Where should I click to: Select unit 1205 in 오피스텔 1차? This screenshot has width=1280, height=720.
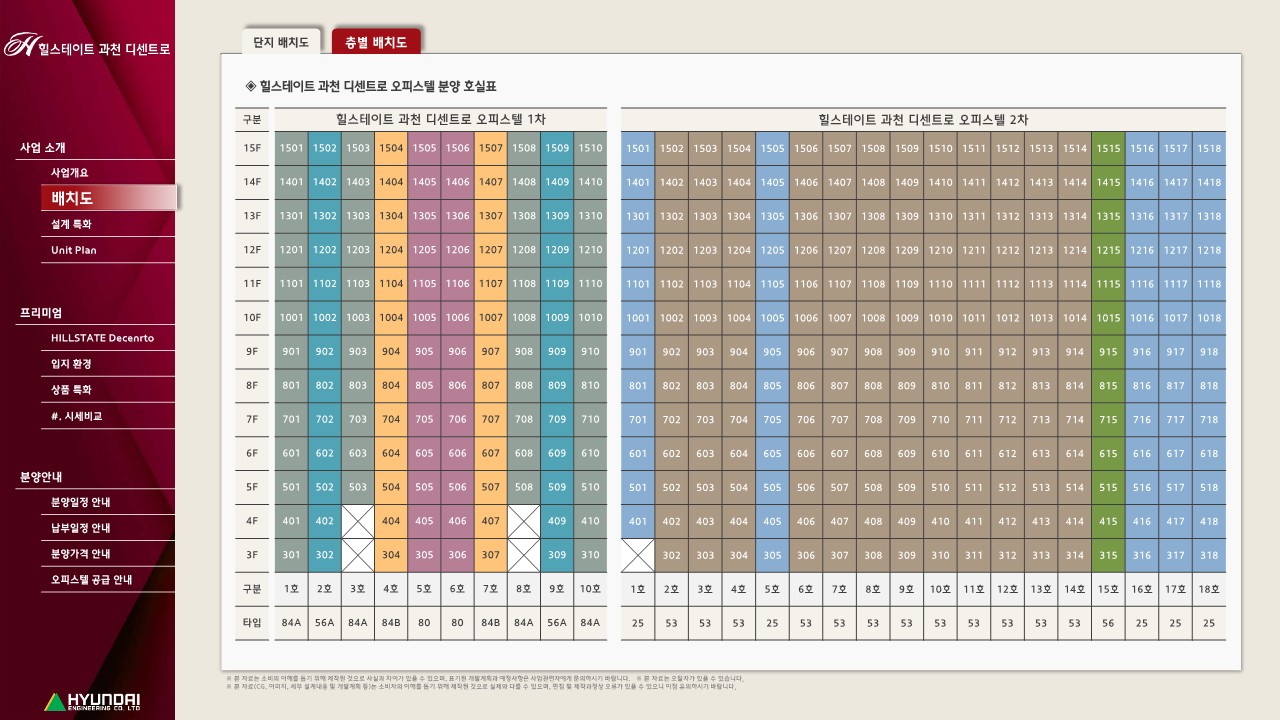[x=424, y=250]
